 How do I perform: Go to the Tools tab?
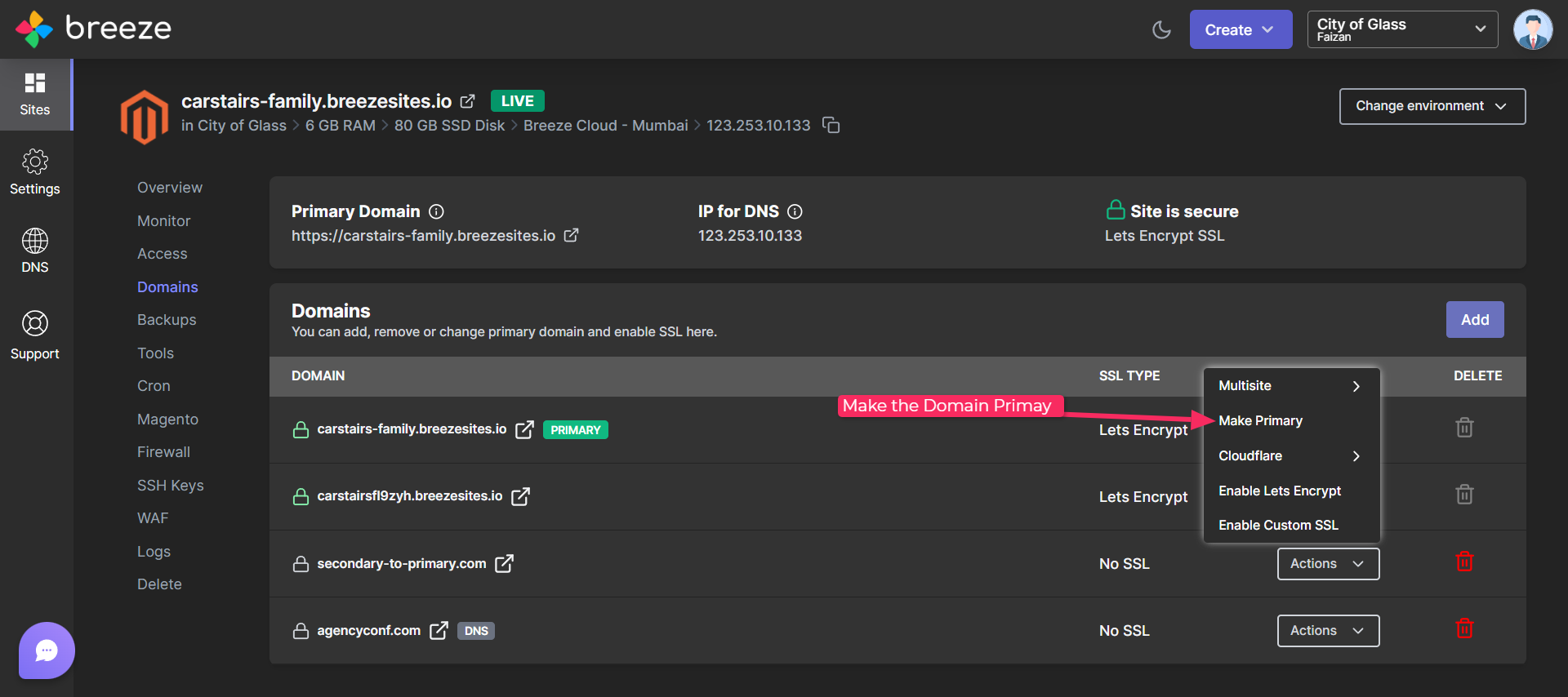(155, 353)
